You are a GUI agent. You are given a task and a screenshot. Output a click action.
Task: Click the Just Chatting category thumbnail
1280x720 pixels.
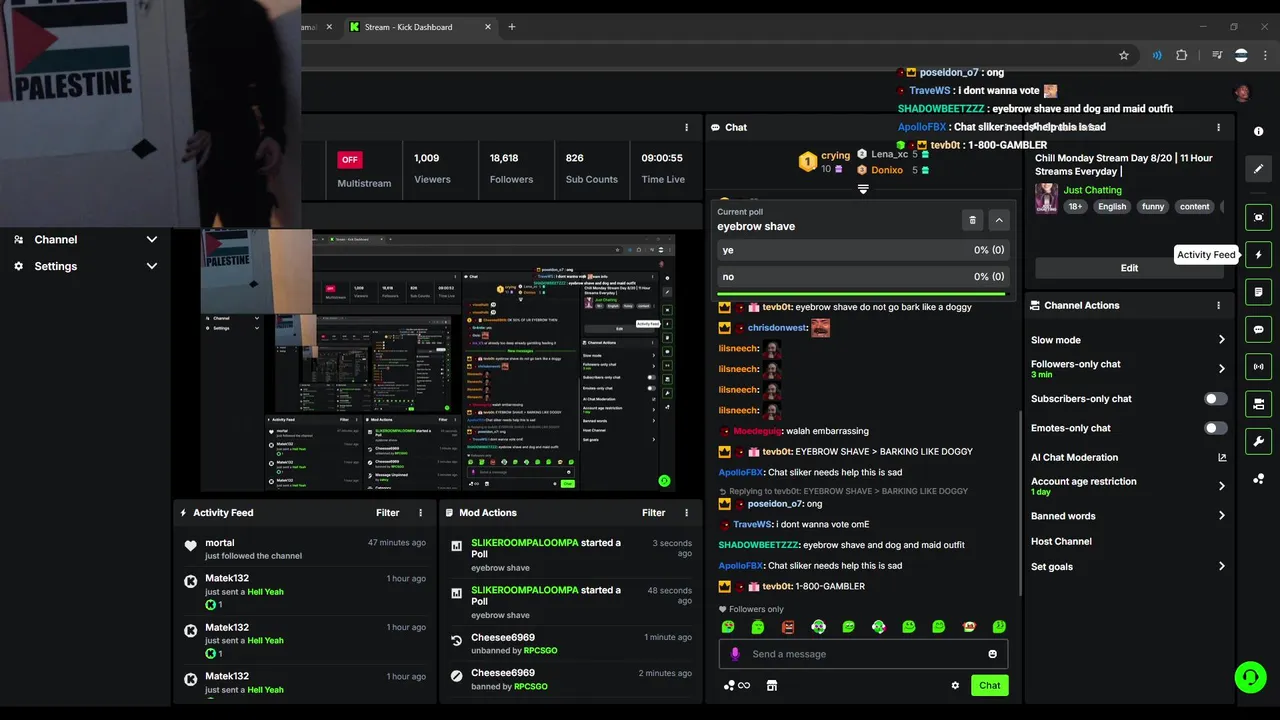tap(1046, 198)
